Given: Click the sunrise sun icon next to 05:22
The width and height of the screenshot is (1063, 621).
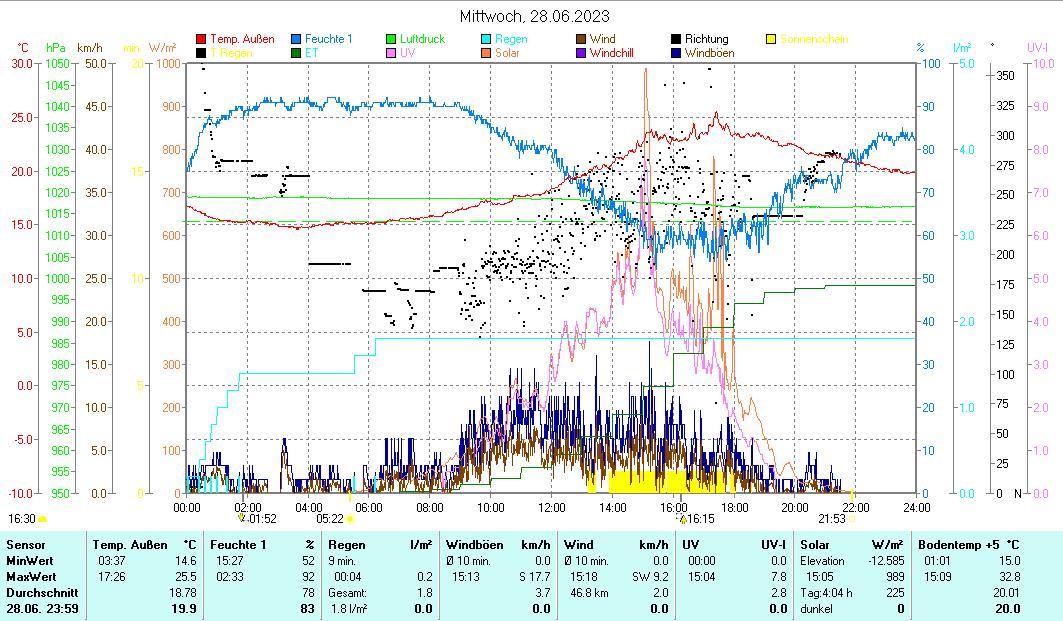Looking at the screenshot, I should click(350, 519).
